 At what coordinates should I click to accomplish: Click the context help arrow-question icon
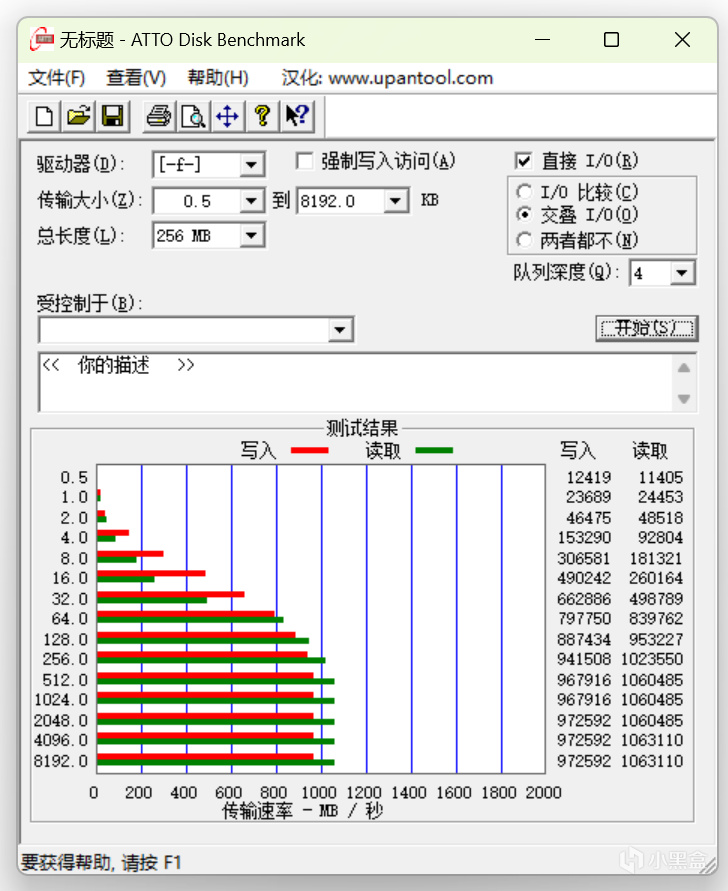pos(297,116)
